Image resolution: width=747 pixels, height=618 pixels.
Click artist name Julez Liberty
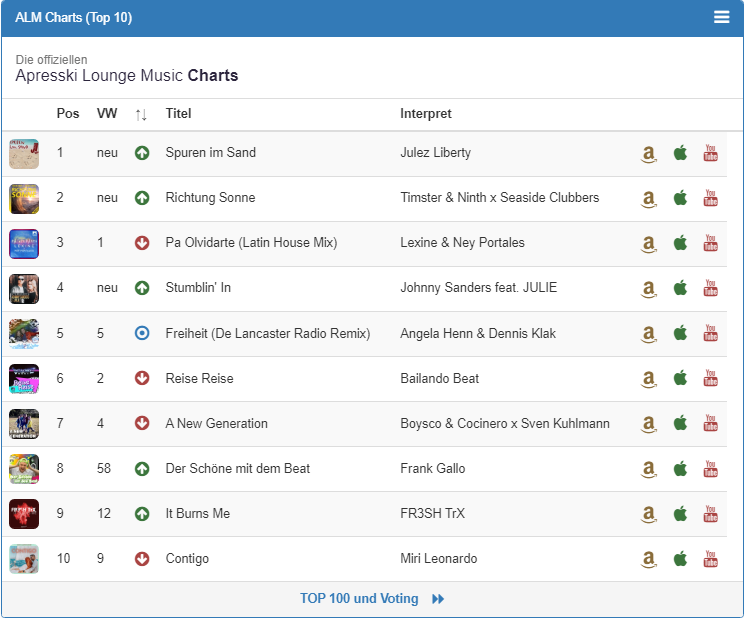coord(435,152)
